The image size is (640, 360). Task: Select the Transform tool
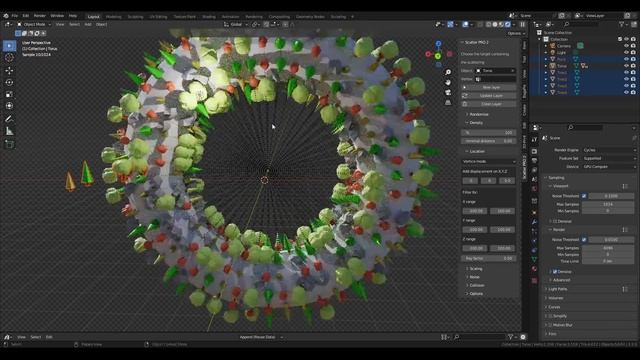9,106
